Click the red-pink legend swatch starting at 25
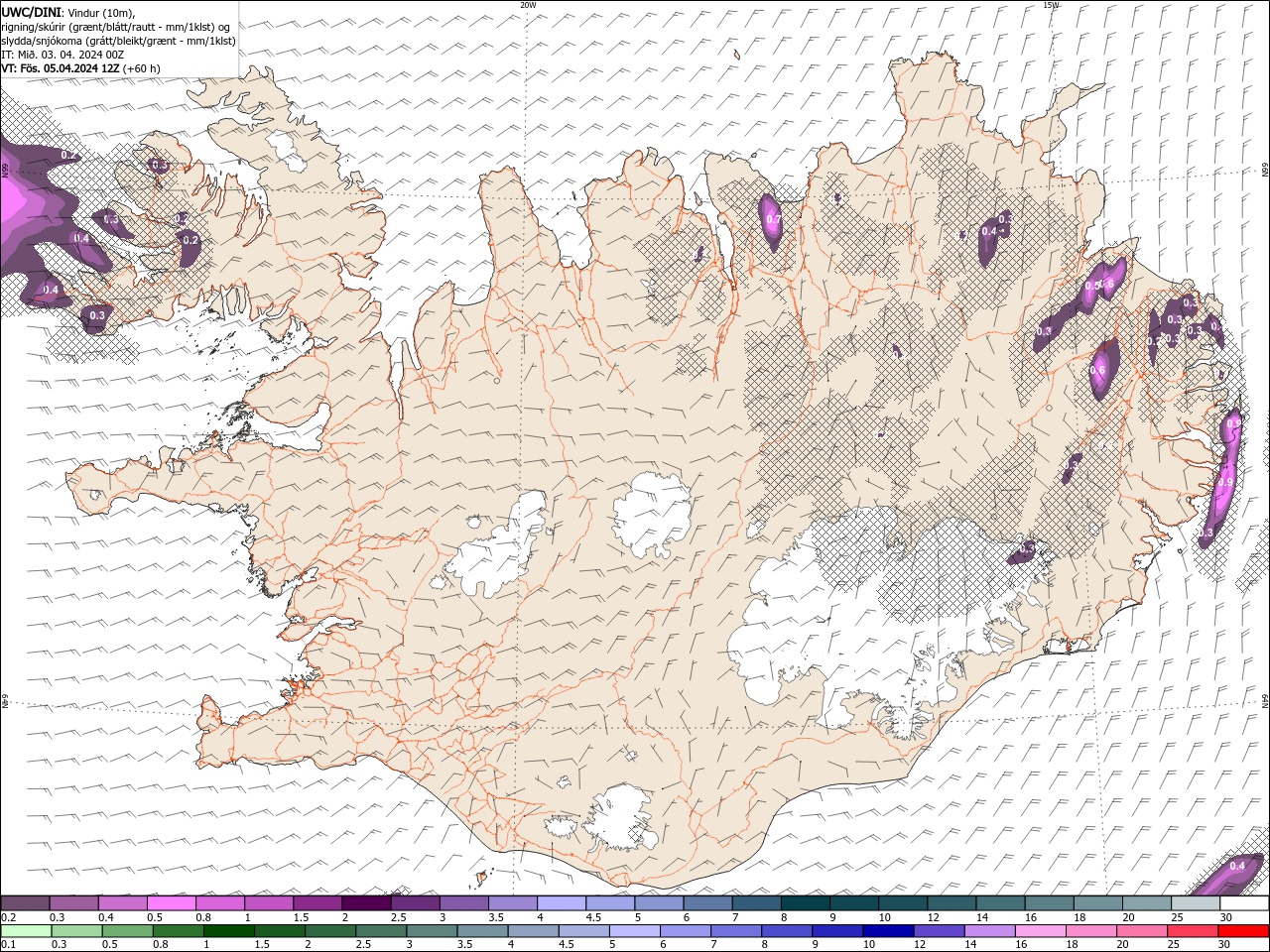 [x=1194, y=930]
